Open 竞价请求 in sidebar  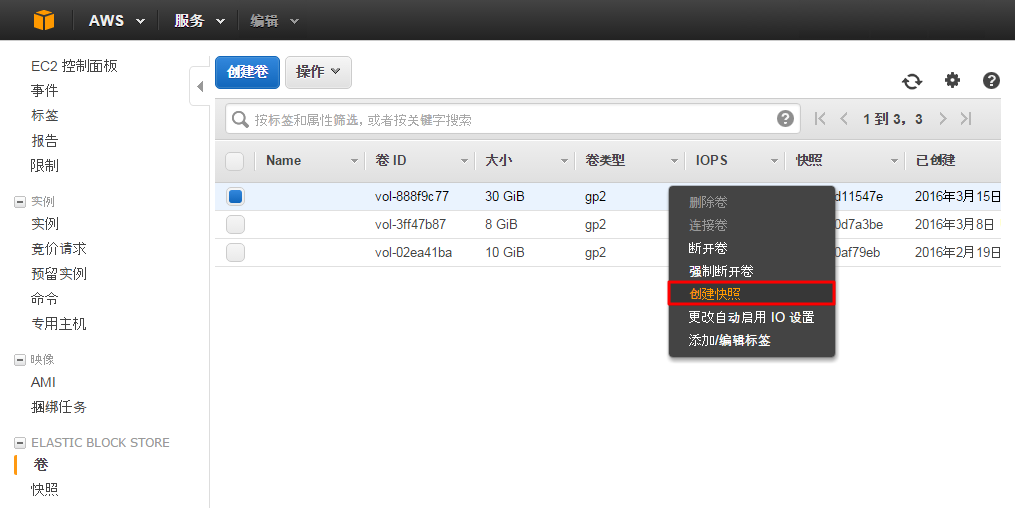[59, 249]
